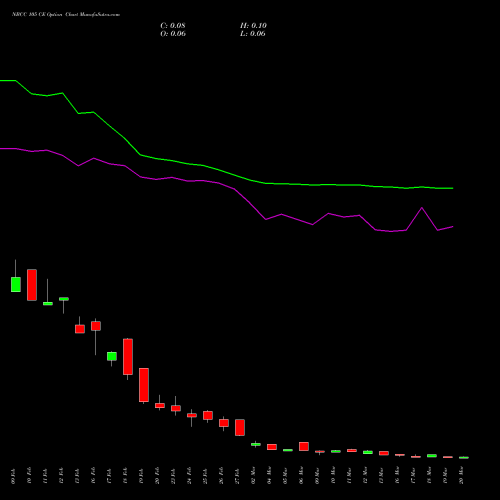The image size is (500, 500).
Task: Select the '24 Feb' date label
Action: pos(189,476)
